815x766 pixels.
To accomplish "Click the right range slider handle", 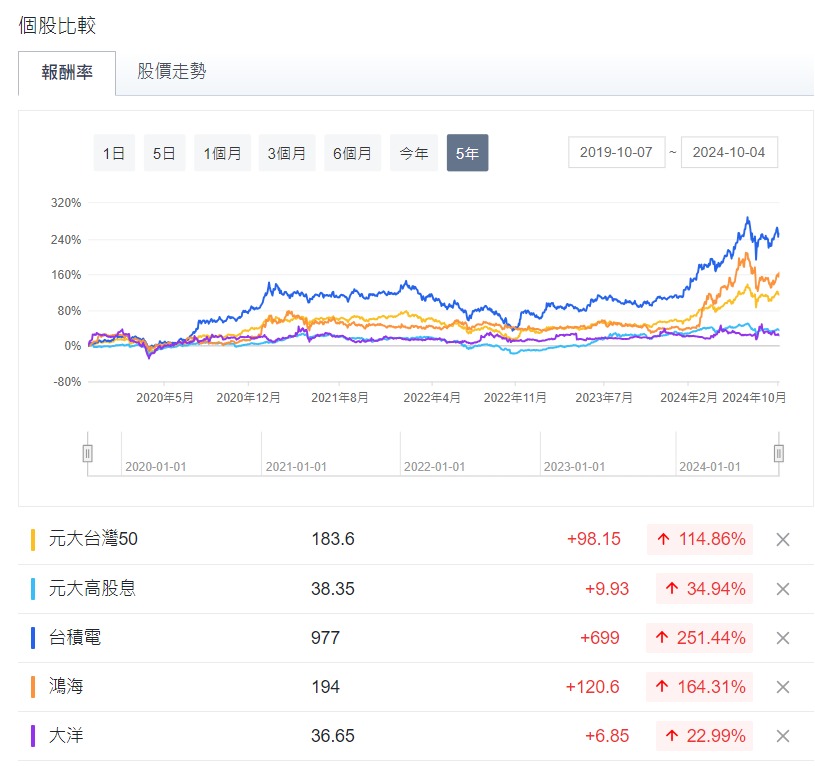I will click(778, 453).
